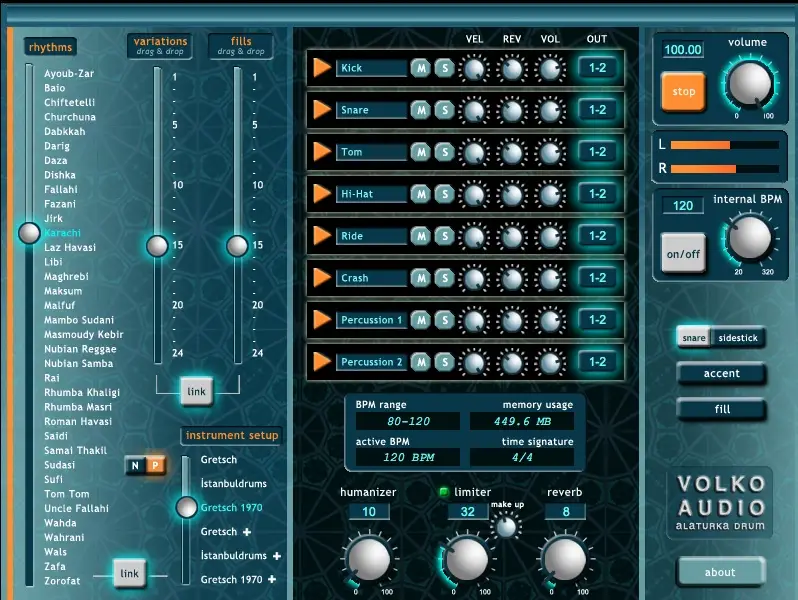
Task: Toggle the limiter green LED
Action: (x=444, y=492)
